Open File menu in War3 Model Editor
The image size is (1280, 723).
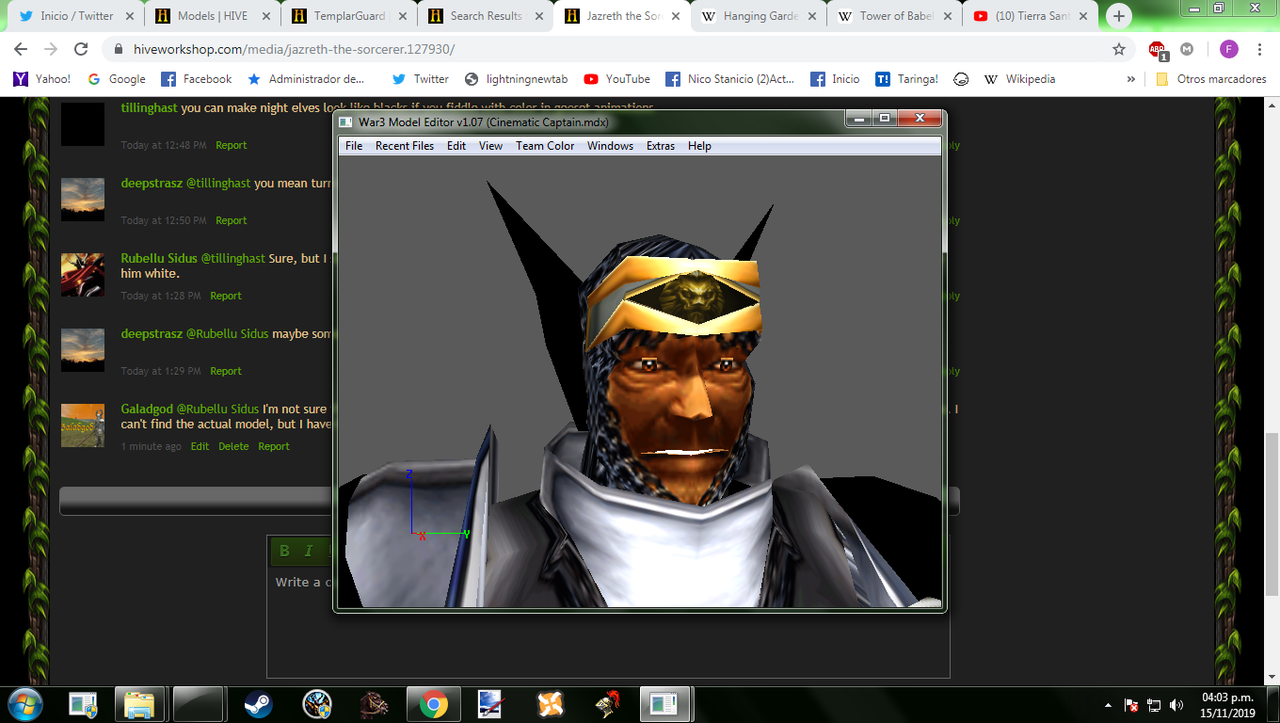point(354,146)
